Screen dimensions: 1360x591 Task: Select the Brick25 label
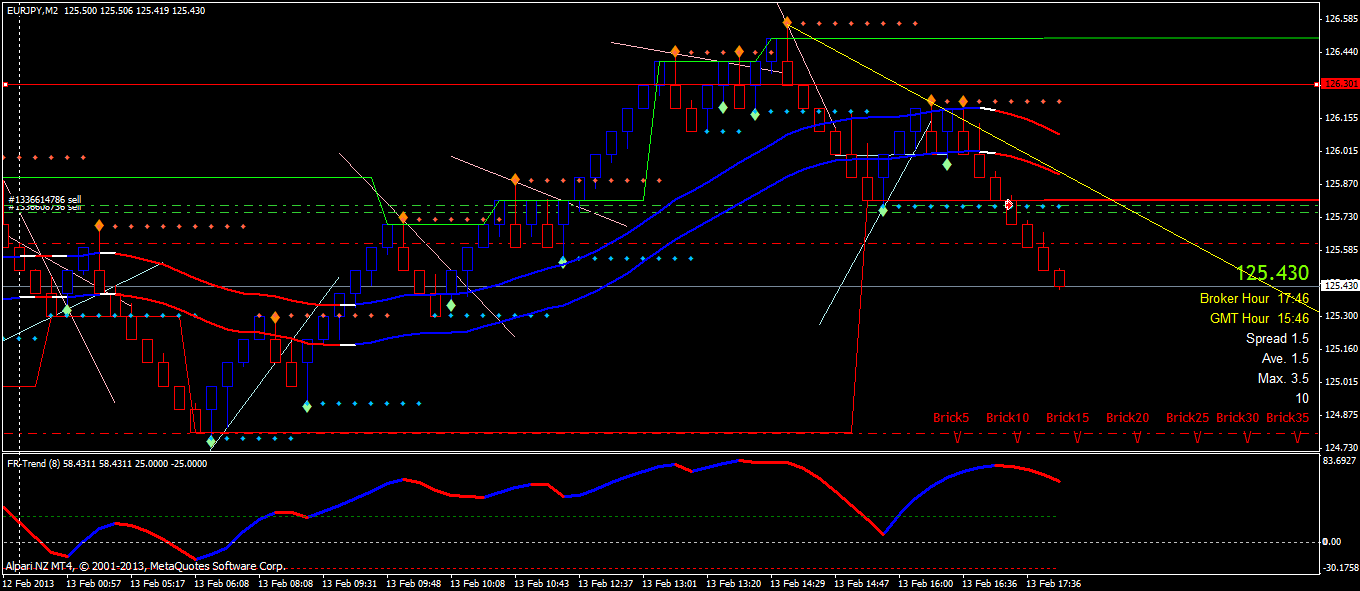tap(1188, 417)
